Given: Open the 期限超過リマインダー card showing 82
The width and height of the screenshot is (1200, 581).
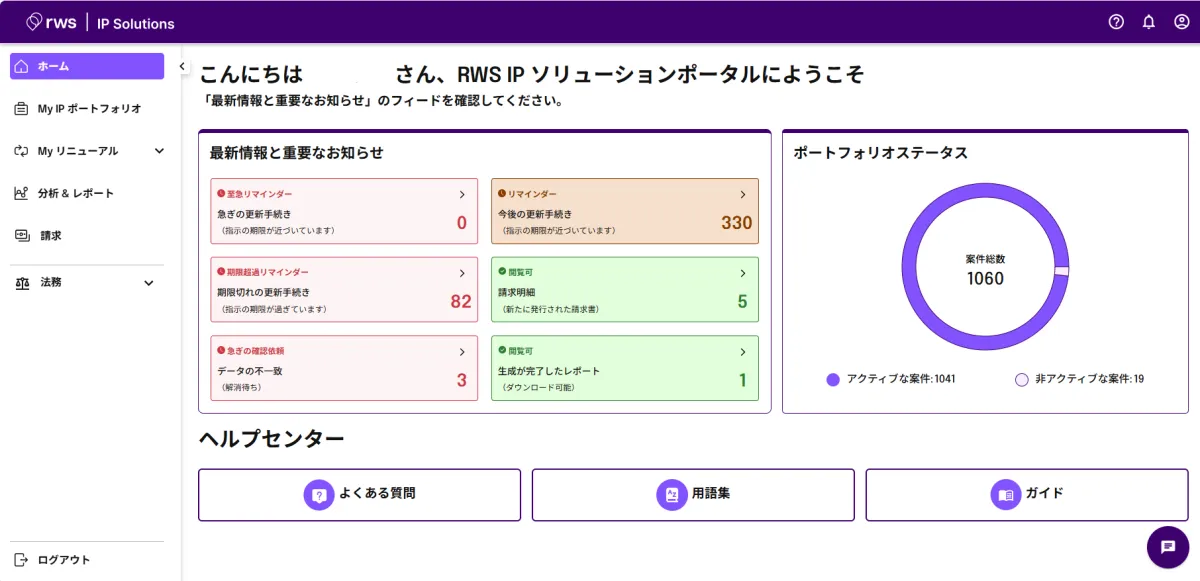Looking at the screenshot, I should (344, 290).
